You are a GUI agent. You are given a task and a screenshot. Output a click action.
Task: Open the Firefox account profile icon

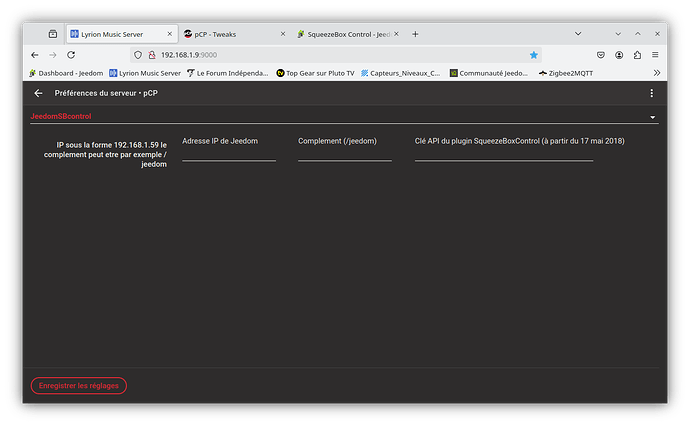[619, 55]
